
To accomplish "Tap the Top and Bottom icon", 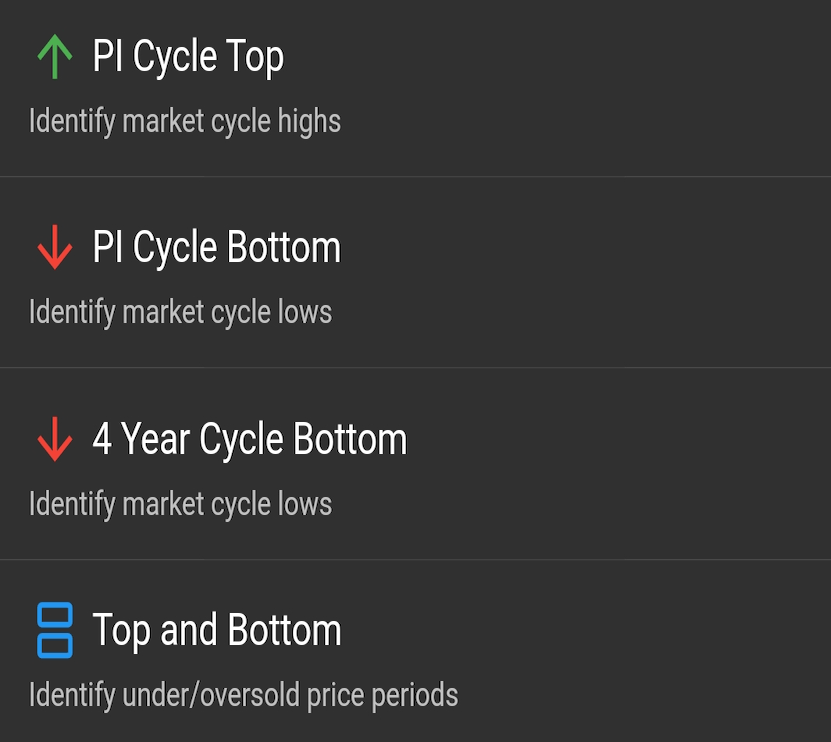I will click(54, 630).
